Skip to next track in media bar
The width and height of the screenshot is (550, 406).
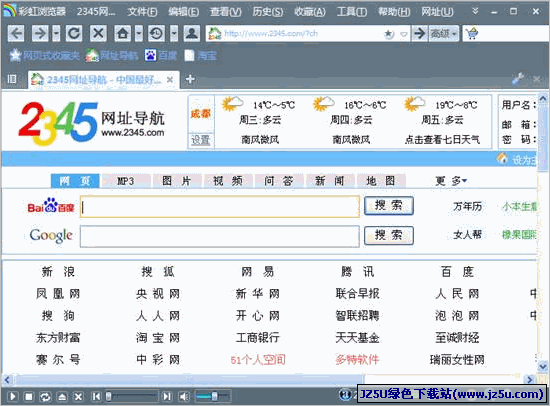pyautogui.click(x=167, y=397)
